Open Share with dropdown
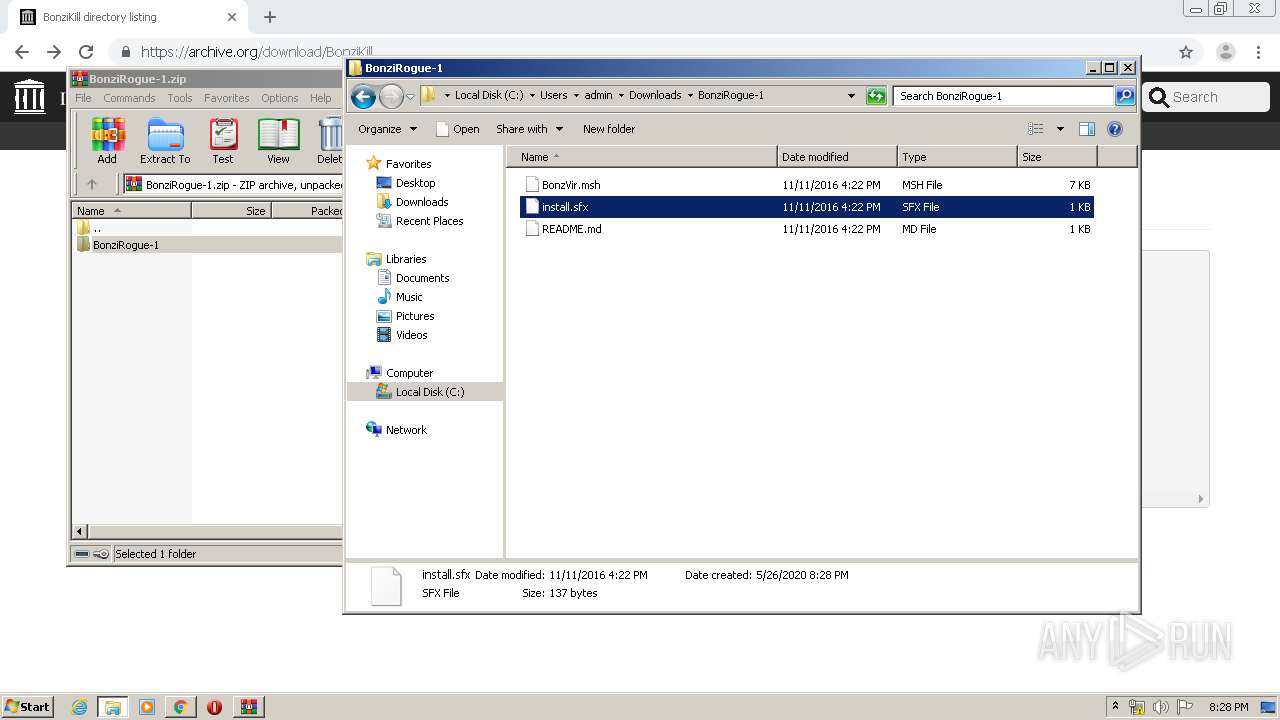This screenshot has height=720, width=1280. (530, 129)
